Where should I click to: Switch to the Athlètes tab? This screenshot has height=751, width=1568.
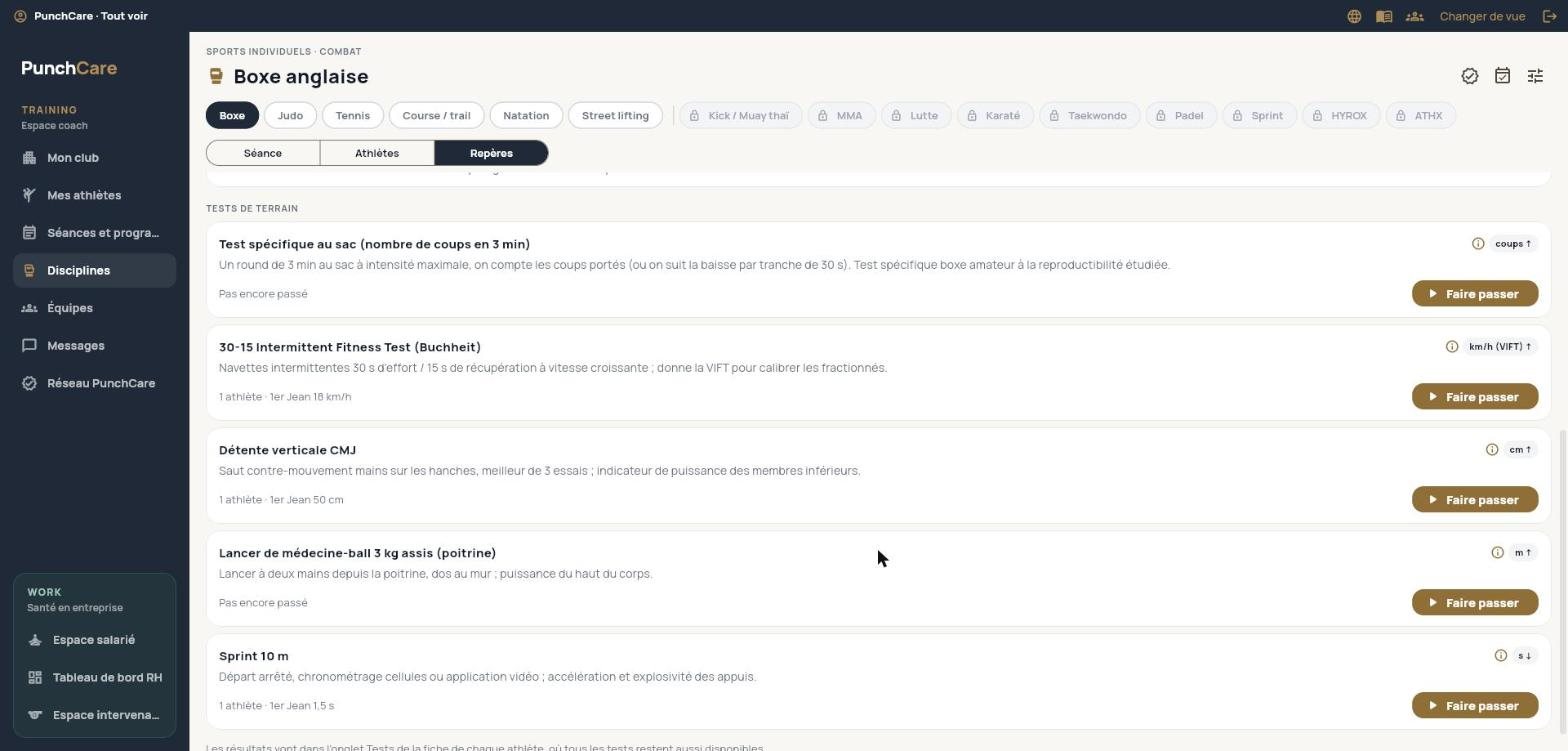tap(377, 153)
